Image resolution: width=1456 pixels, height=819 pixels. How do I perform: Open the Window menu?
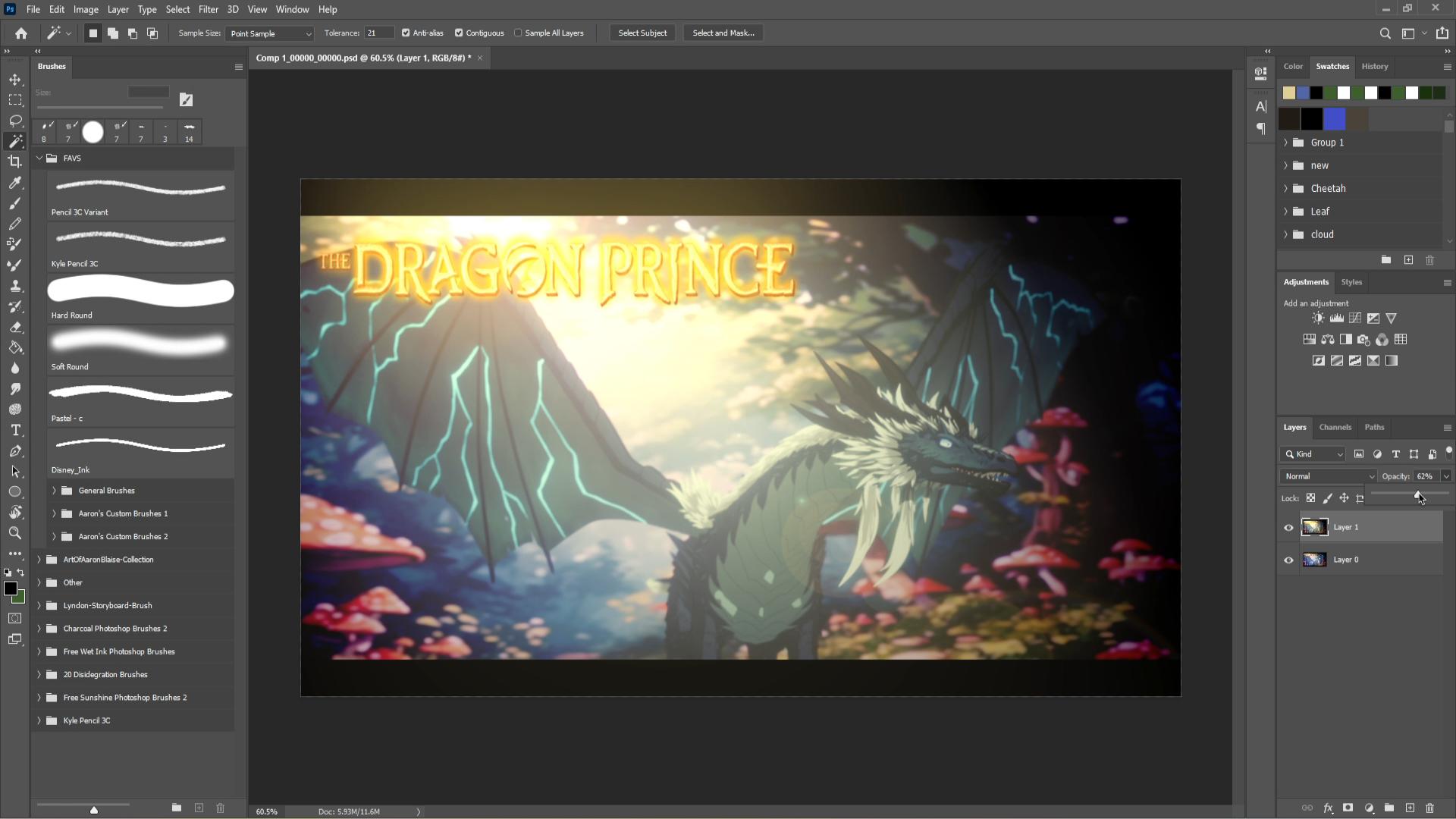(x=292, y=9)
